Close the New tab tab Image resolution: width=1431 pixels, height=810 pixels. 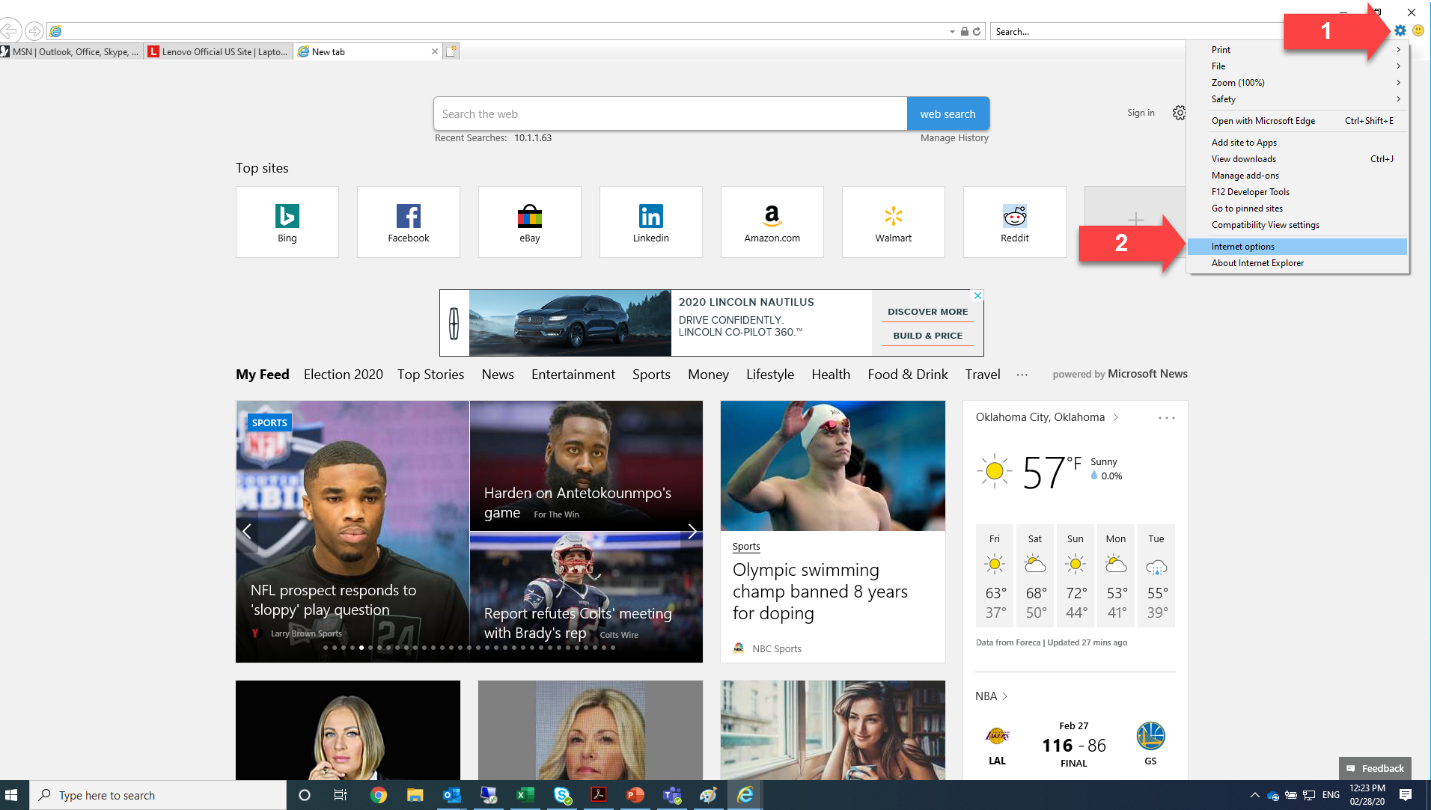(434, 51)
